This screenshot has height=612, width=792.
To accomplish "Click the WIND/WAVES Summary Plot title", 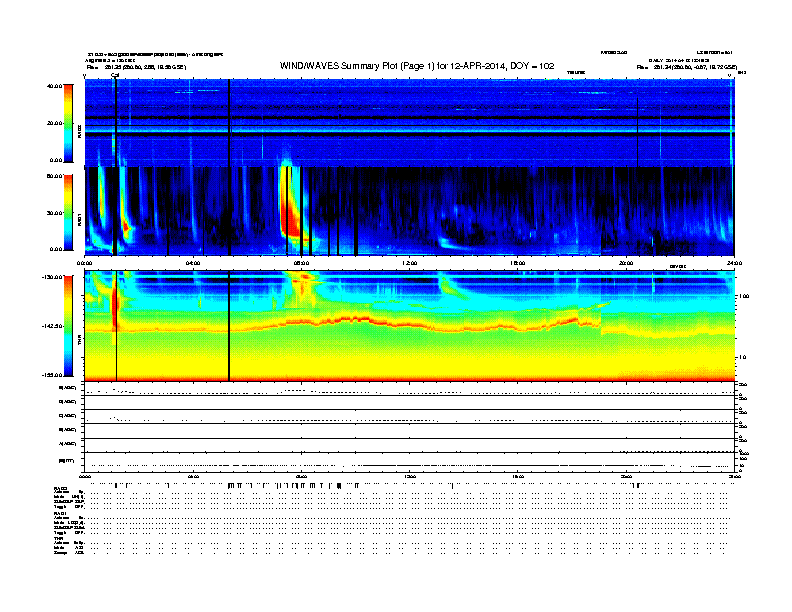I will pyautogui.click(x=417, y=66).
